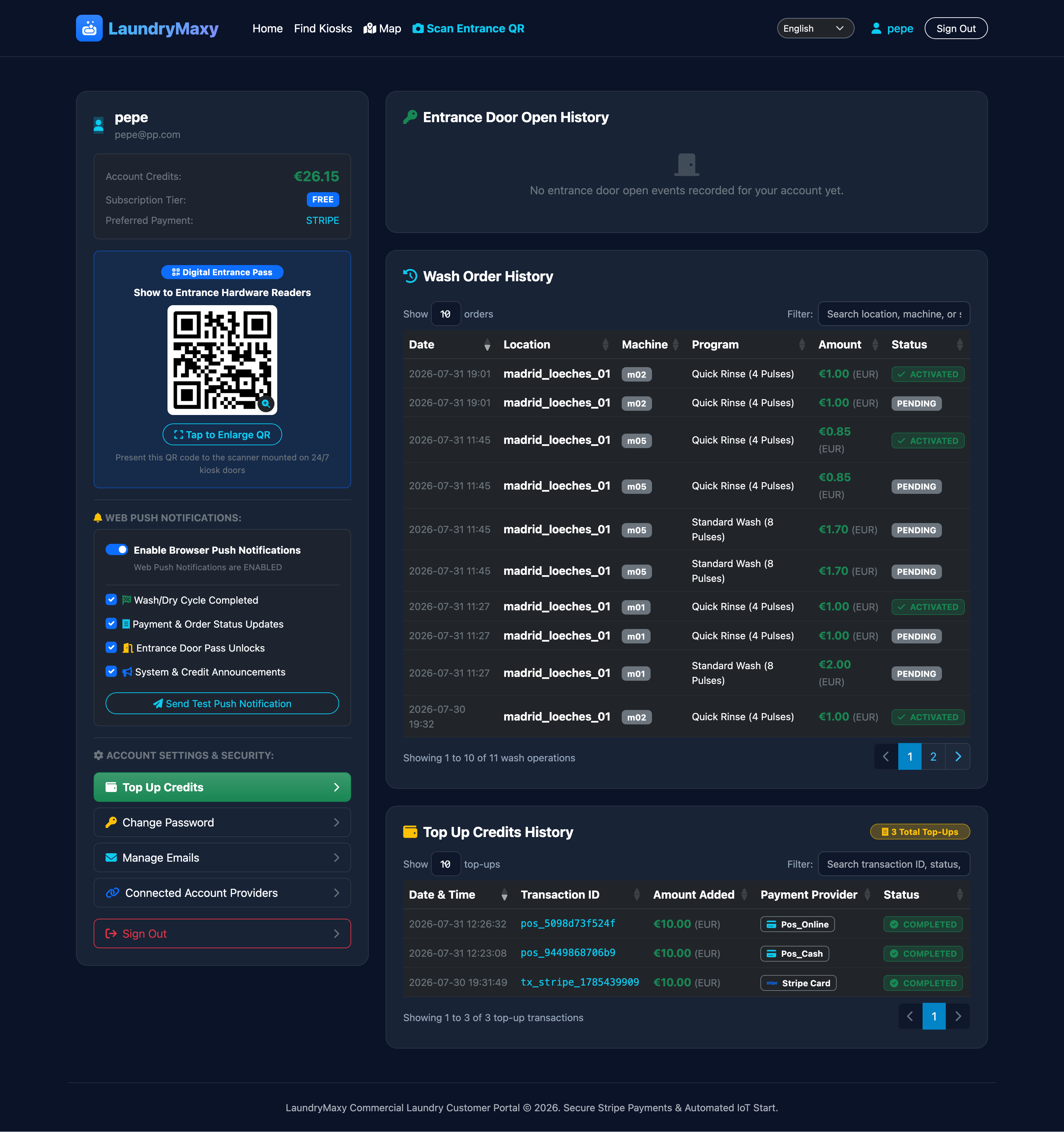
Task: Uncheck Entrance Door Pass Unlocks checkbox
Action: tap(111, 647)
